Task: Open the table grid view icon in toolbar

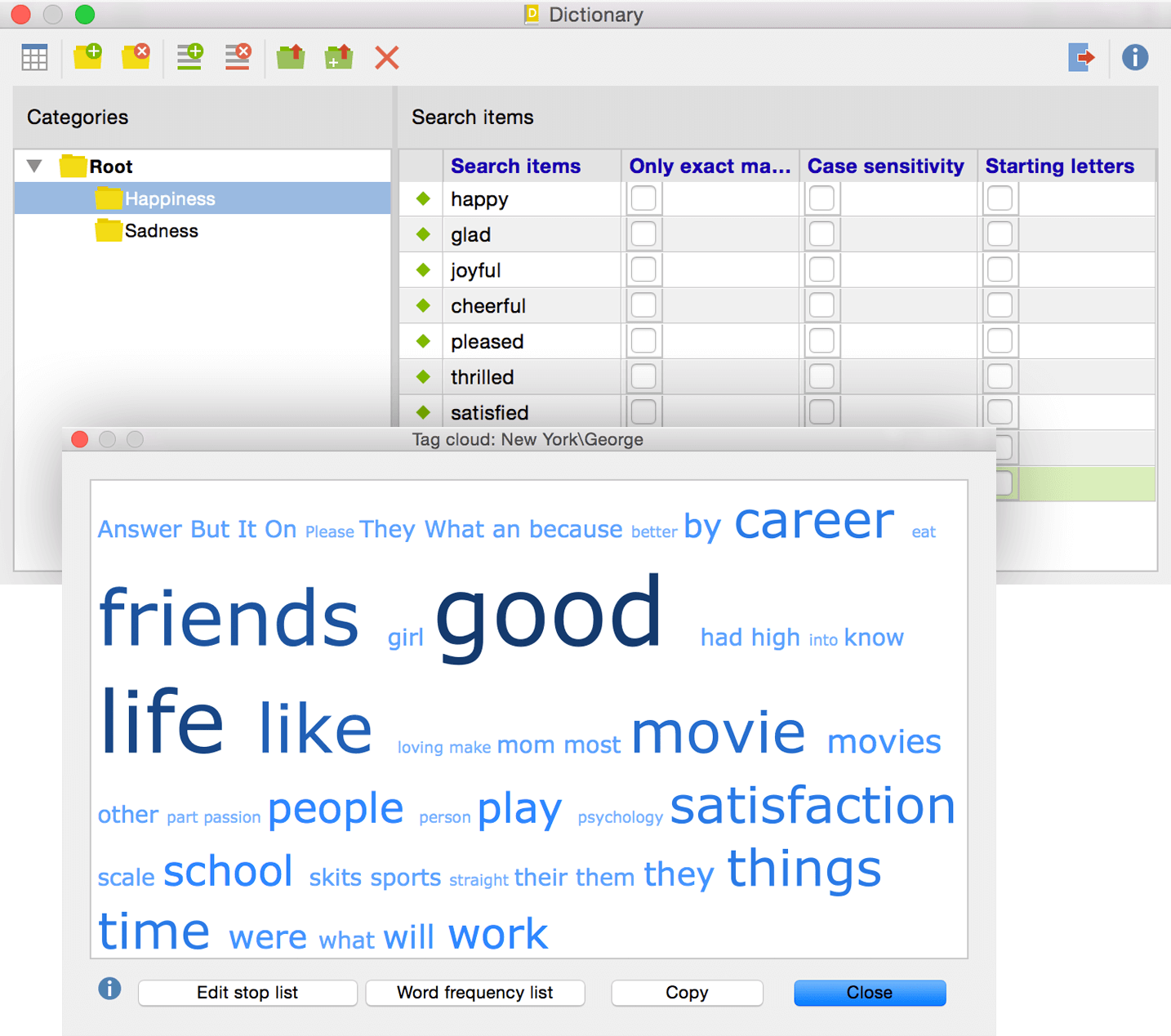Action: pyautogui.click(x=35, y=57)
